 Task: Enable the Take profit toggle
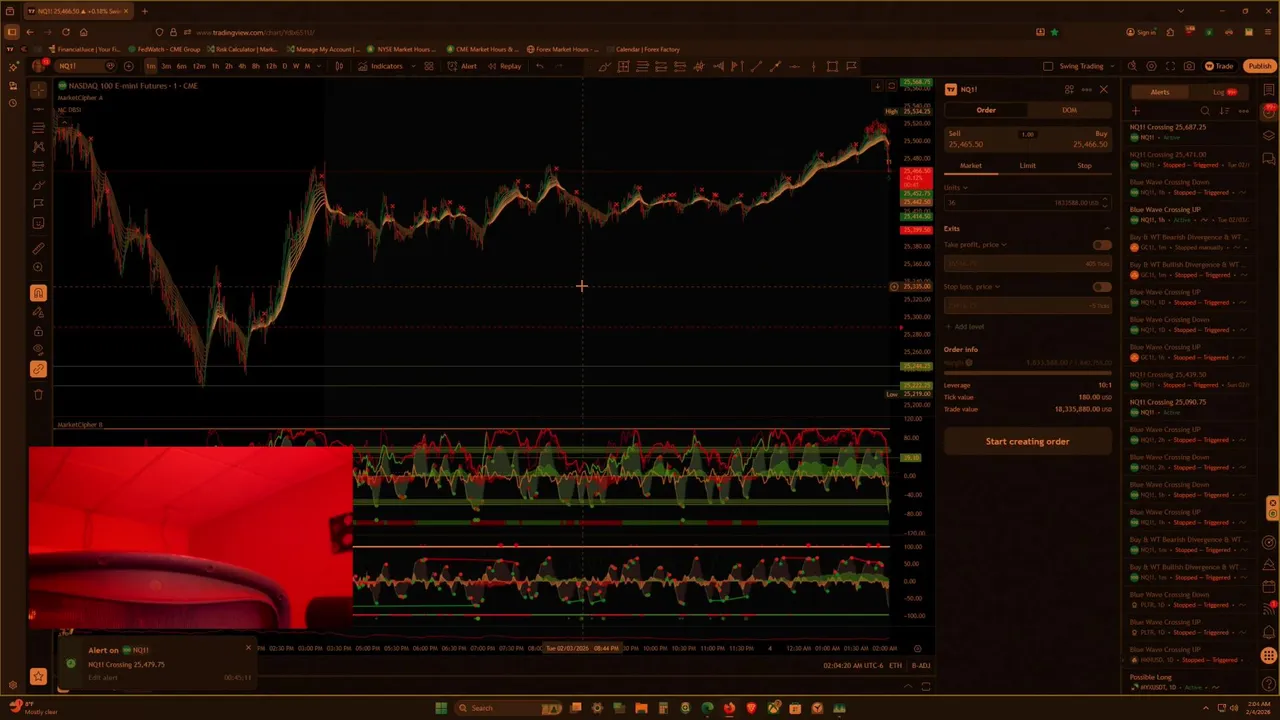point(1101,245)
